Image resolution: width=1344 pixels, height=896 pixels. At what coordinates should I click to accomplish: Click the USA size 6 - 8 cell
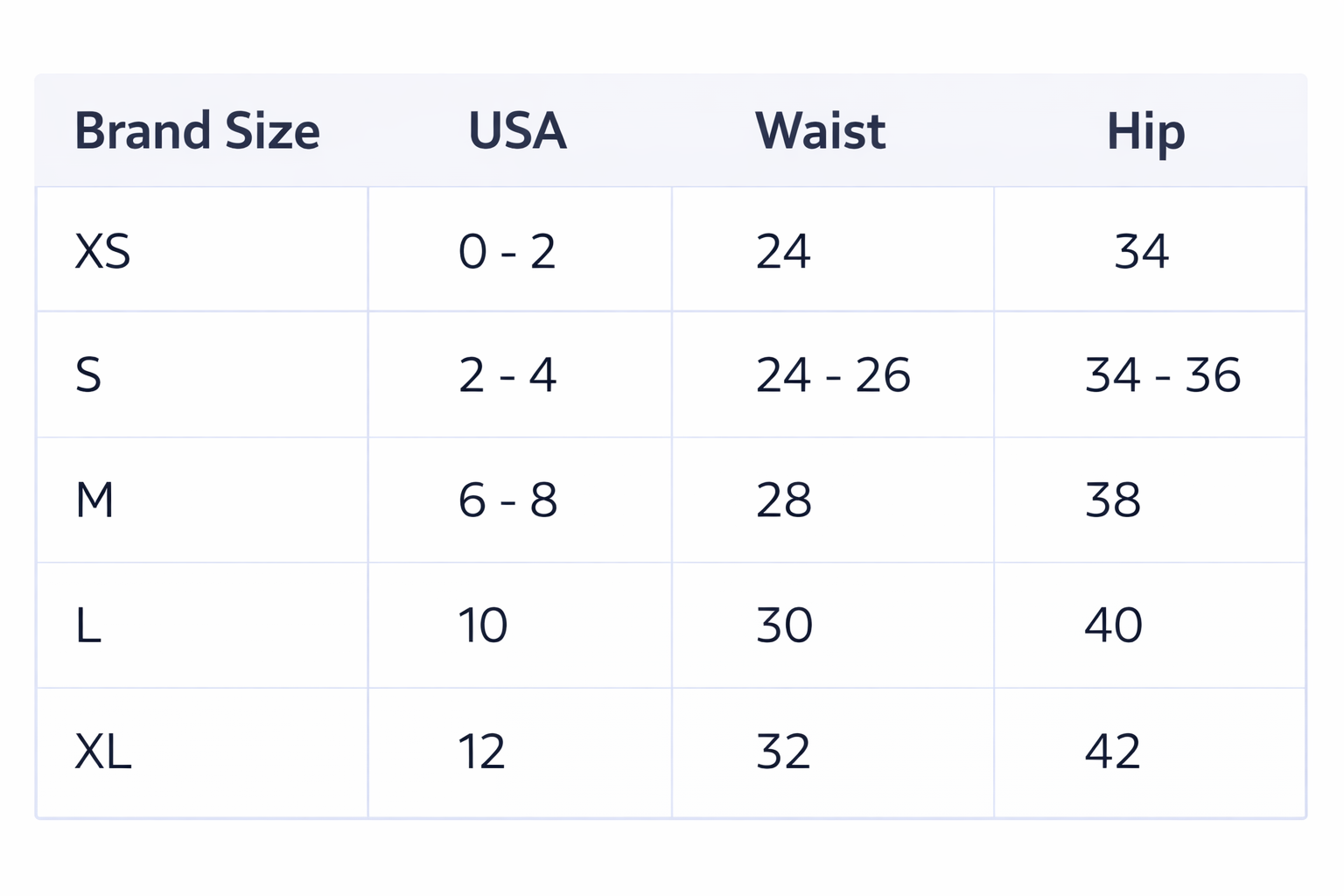tap(507, 500)
